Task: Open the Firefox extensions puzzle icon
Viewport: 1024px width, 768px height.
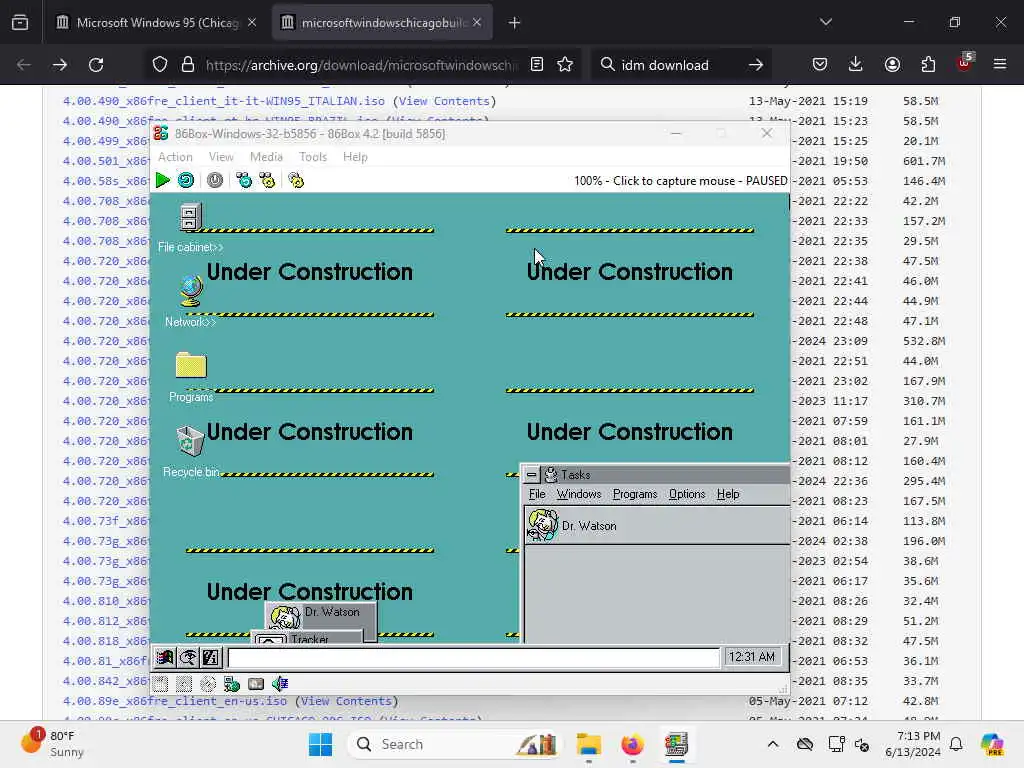Action: click(928, 65)
